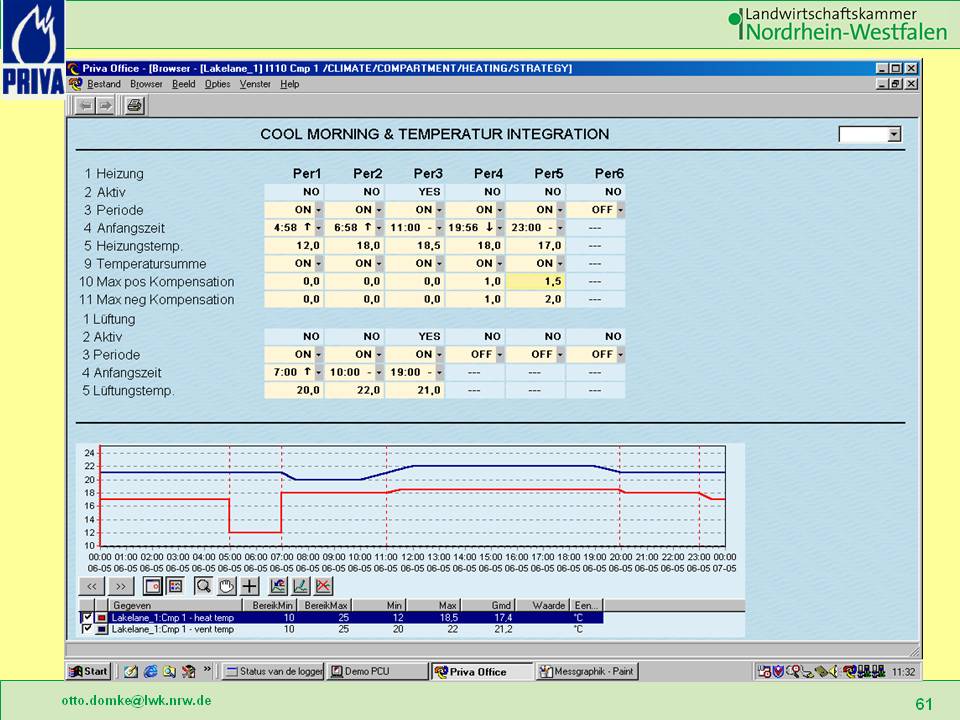Click the red color swatch for heat temp
The image size is (960, 720).
tap(101, 618)
